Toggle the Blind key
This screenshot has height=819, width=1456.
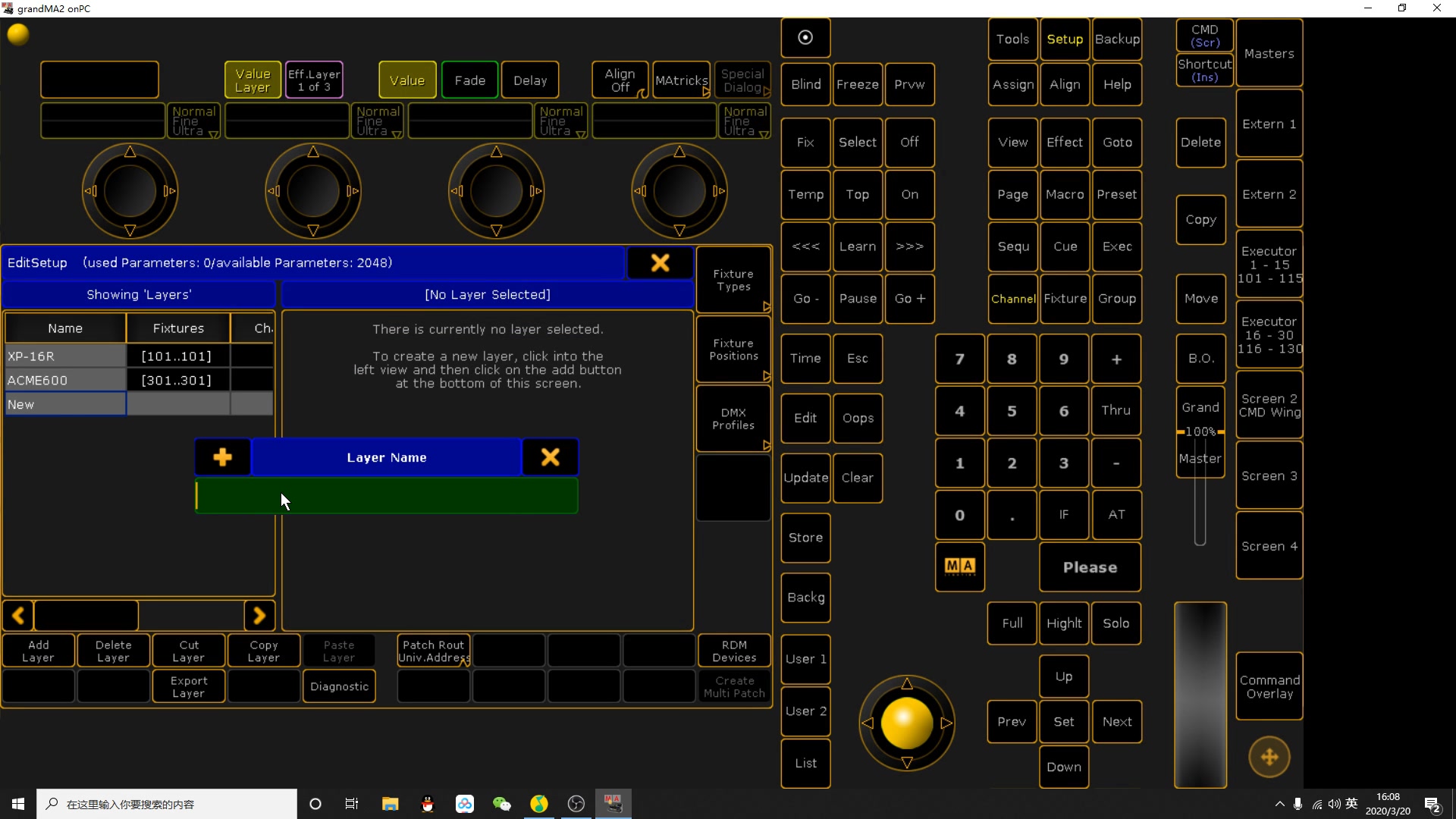pyautogui.click(x=805, y=84)
